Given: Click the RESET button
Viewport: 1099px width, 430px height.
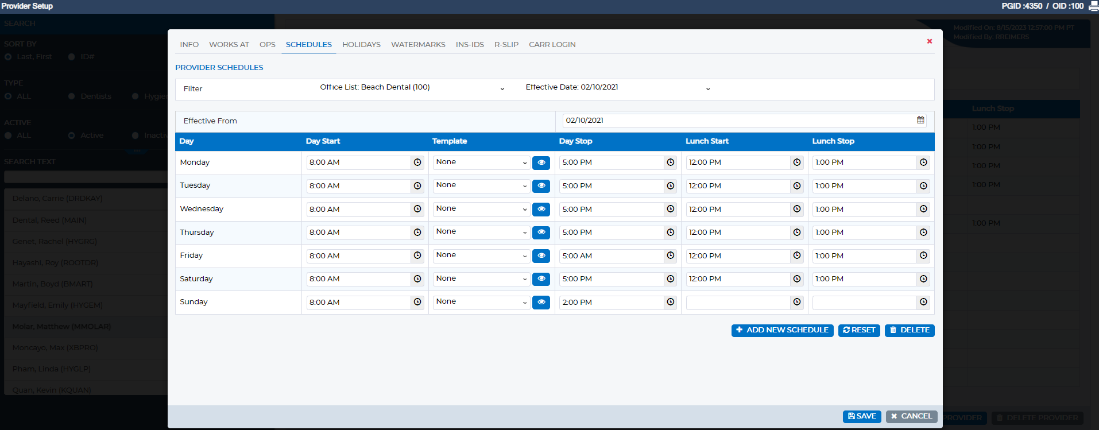Looking at the screenshot, I should pyautogui.click(x=859, y=330).
